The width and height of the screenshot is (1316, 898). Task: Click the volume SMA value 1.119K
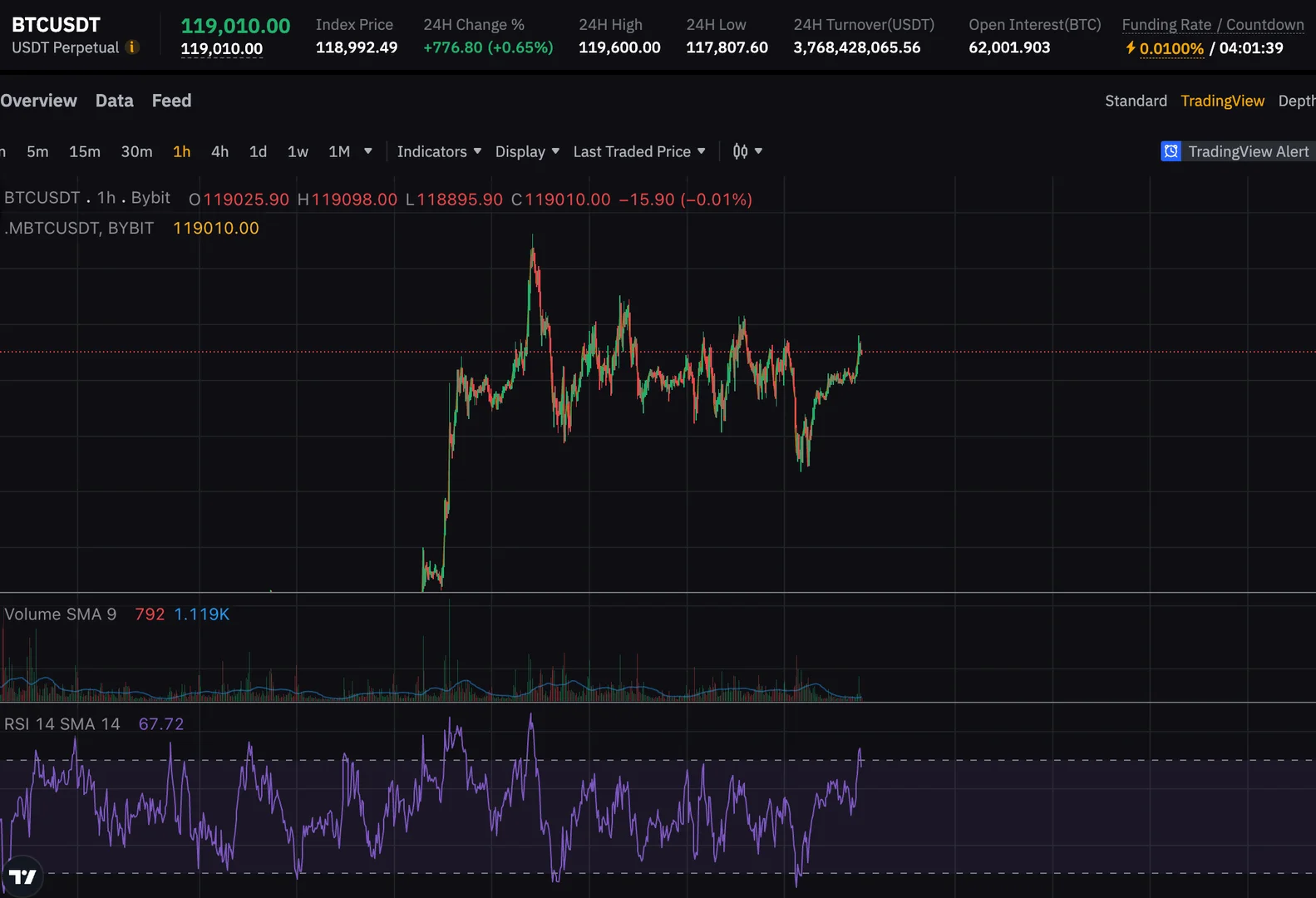point(201,614)
